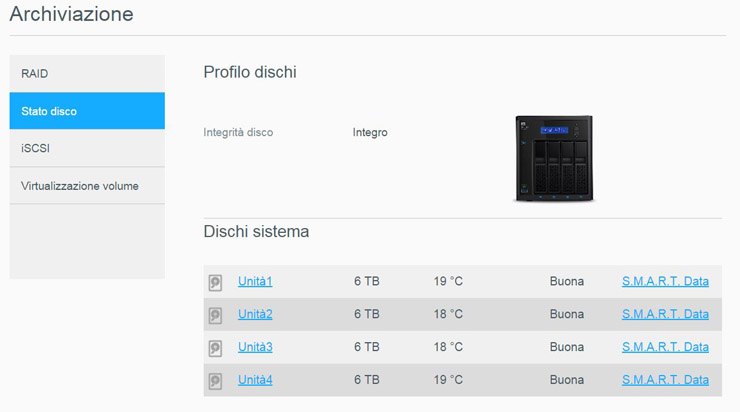740x412 pixels.
Task: View S.M.A.R.T. Data for Unità1
Action: [x=665, y=282]
